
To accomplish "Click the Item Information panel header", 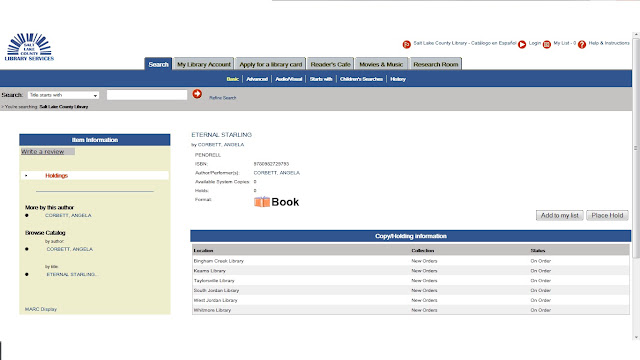I will (x=95, y=140).
